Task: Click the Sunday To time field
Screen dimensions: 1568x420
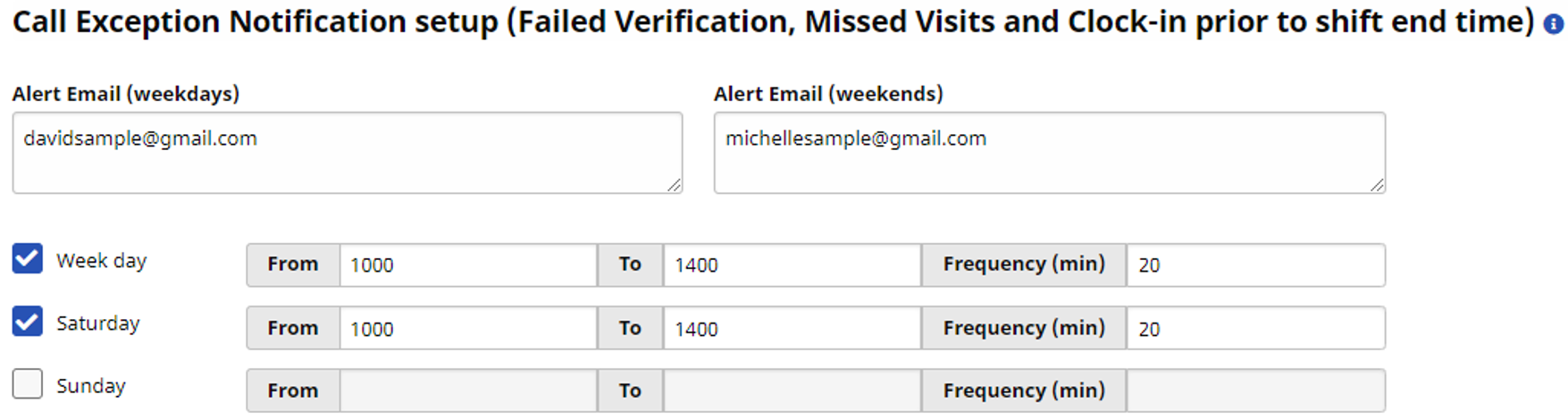Action: click(x=791, y=391)
